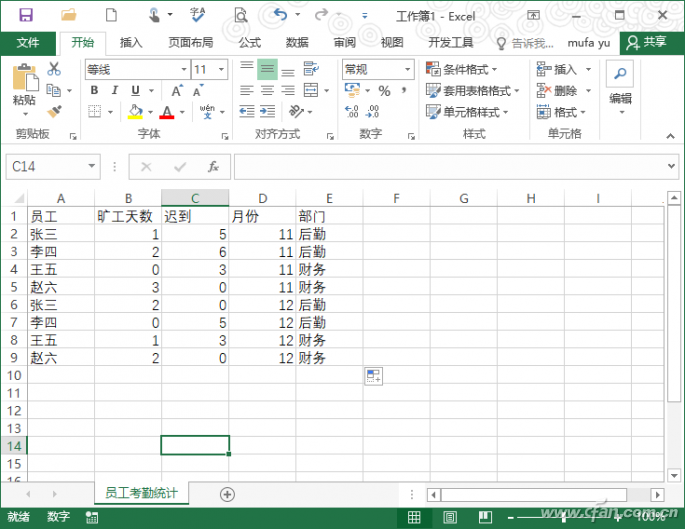This screenshot has width=685, height=529.
Task: Select the Format Painter brush
Action: click(54, 111)
